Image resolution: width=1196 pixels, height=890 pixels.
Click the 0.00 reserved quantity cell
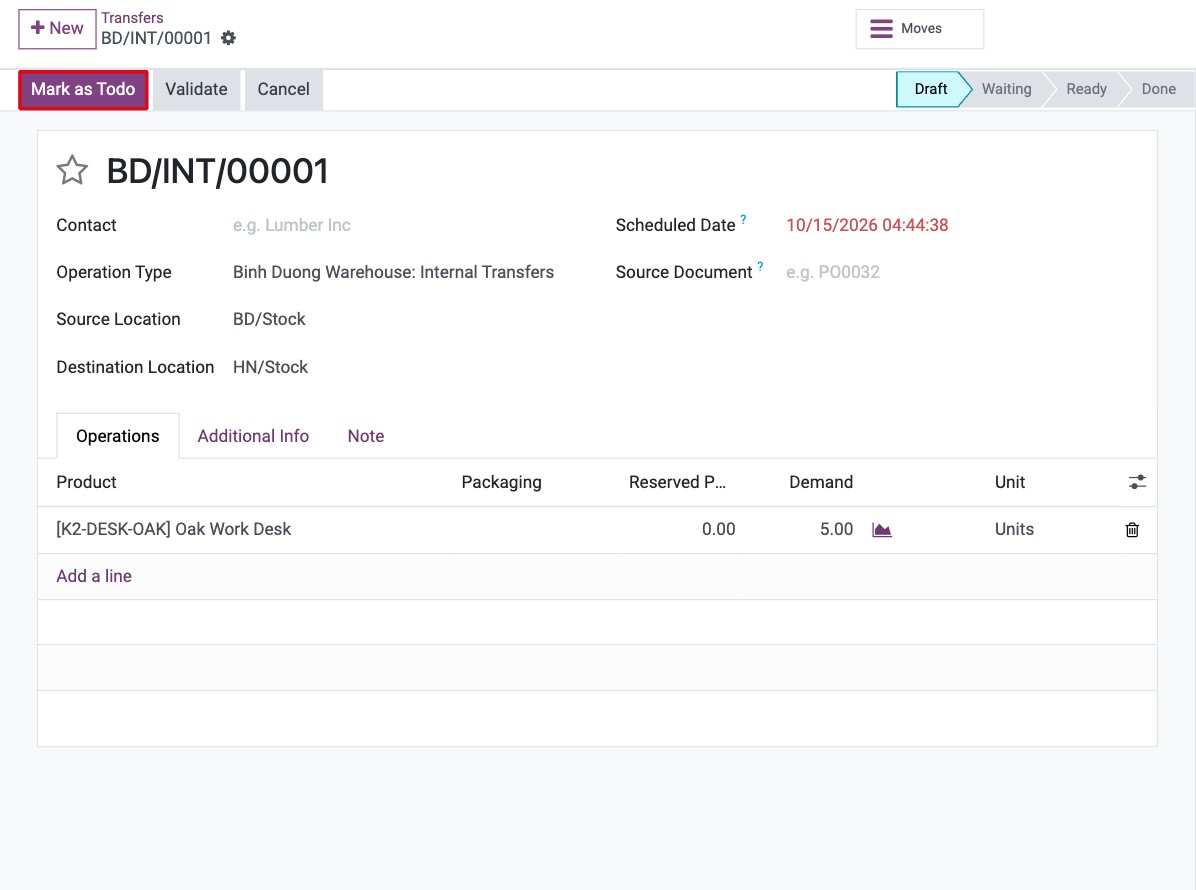click(x=719, y=529)
